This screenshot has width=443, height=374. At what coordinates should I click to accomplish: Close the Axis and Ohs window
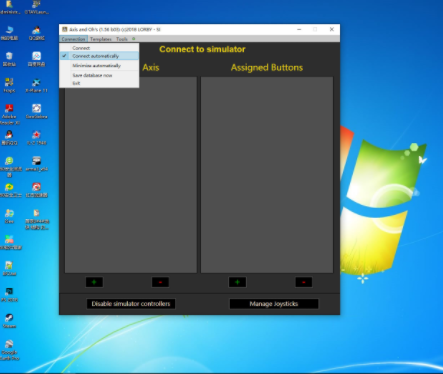pyautogui.click(x=332, y=29)
